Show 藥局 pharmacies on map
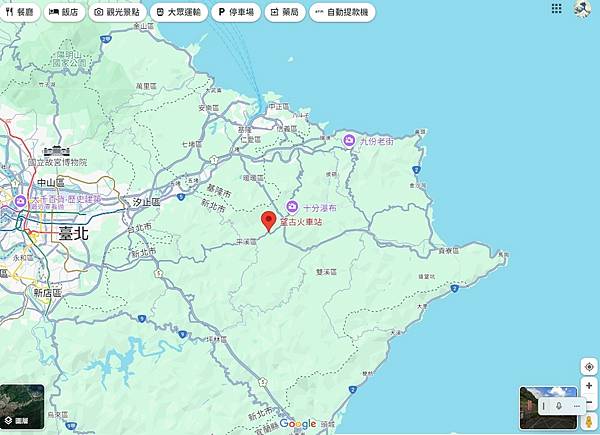 coord(285,12)
